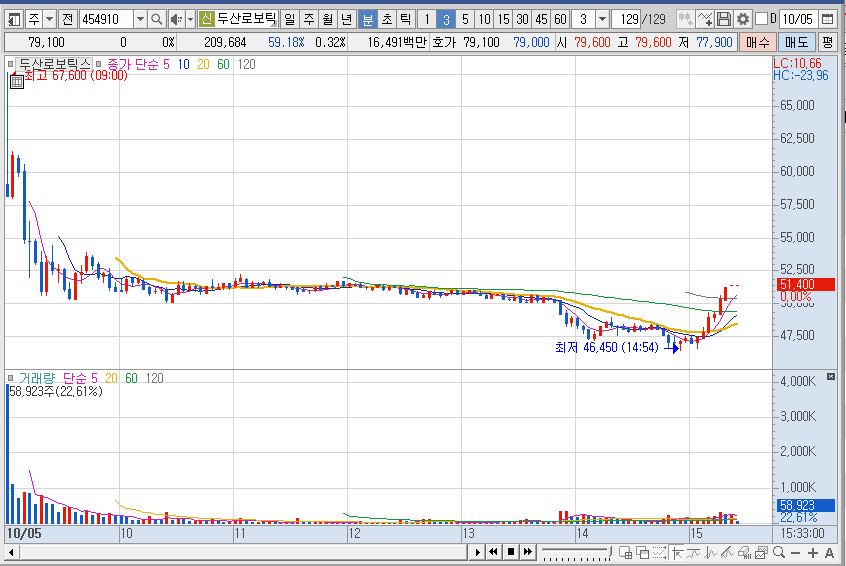The image size is (846, 566).
Task: Click the save chart floppy icon
Action: point(724,20)
